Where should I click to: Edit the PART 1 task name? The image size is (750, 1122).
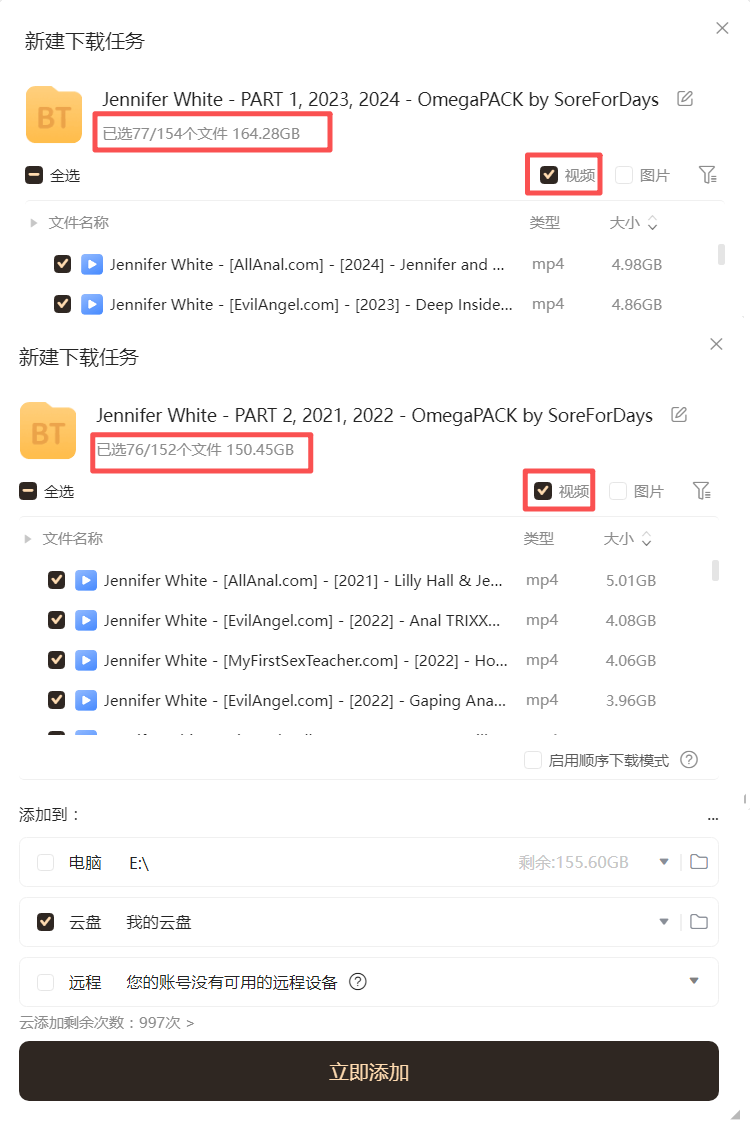point(685,99)
